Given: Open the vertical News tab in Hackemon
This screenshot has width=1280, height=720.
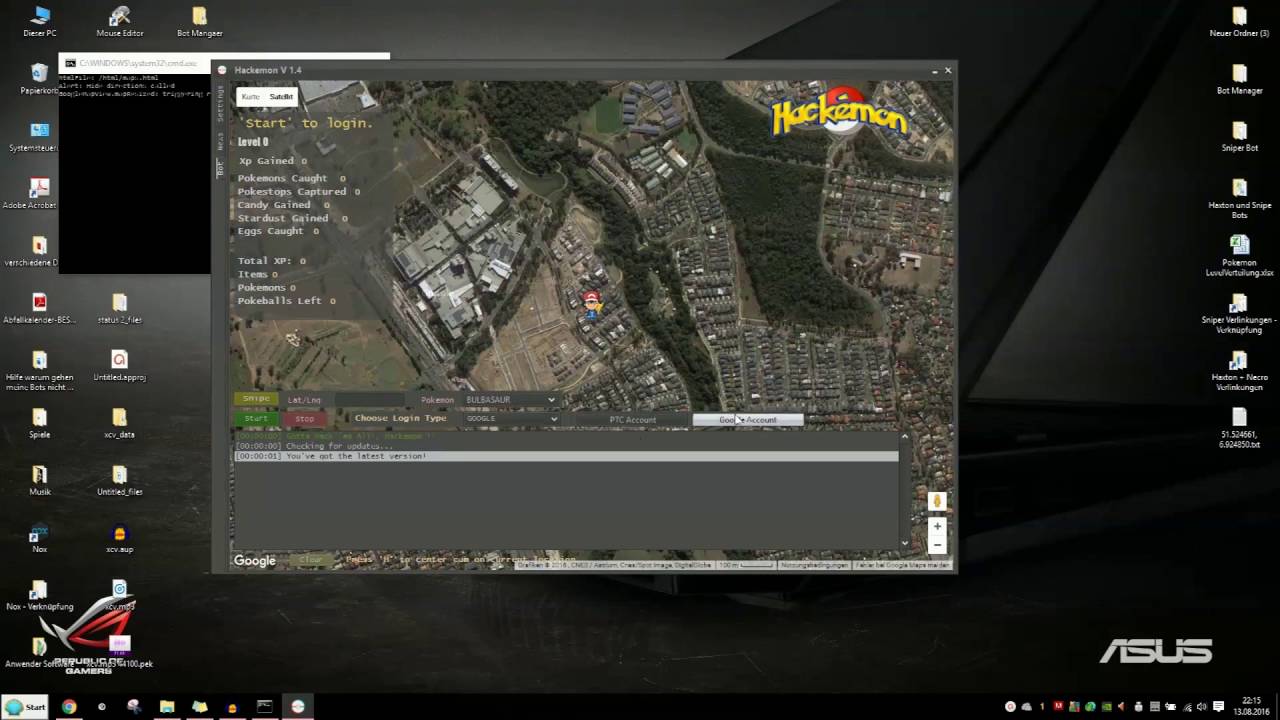Looking at the screenshot, I should pos(221,141).
